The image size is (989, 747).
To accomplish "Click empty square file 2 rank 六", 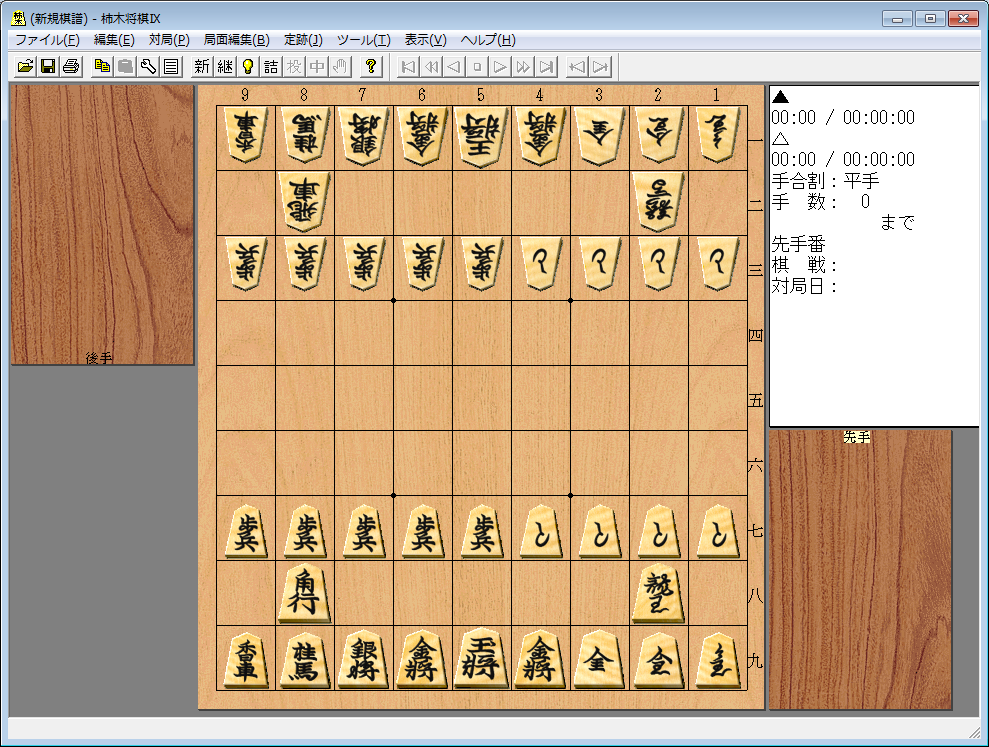I will pos(658,463).
